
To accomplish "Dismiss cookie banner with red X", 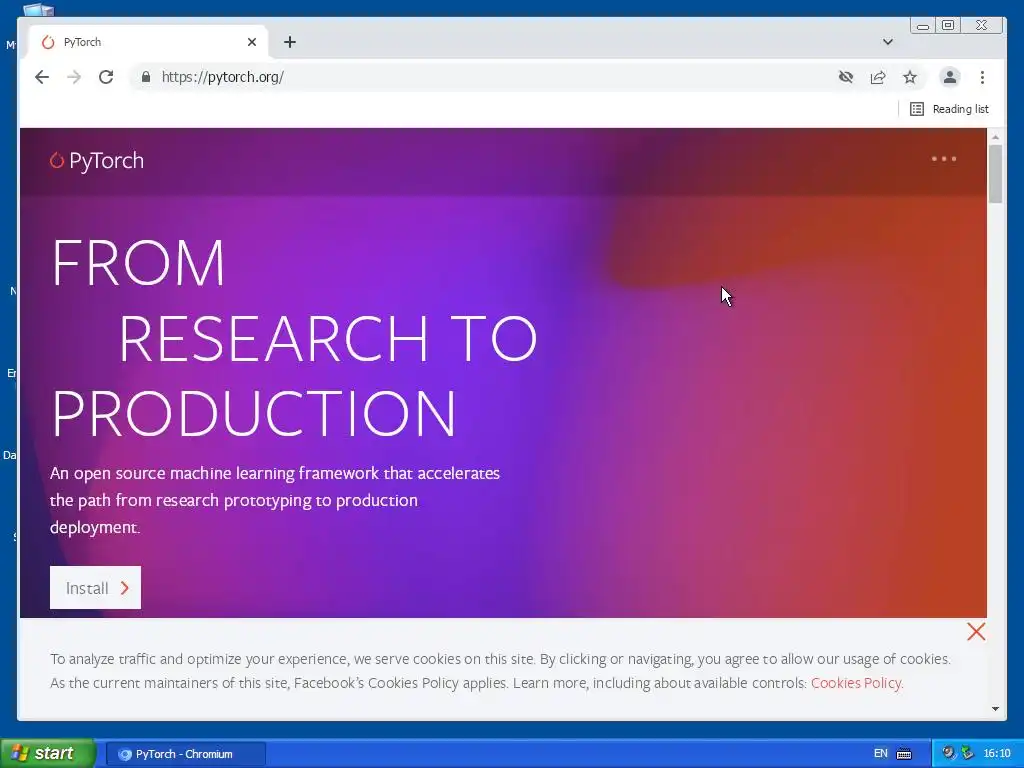I will coord(976,632).
